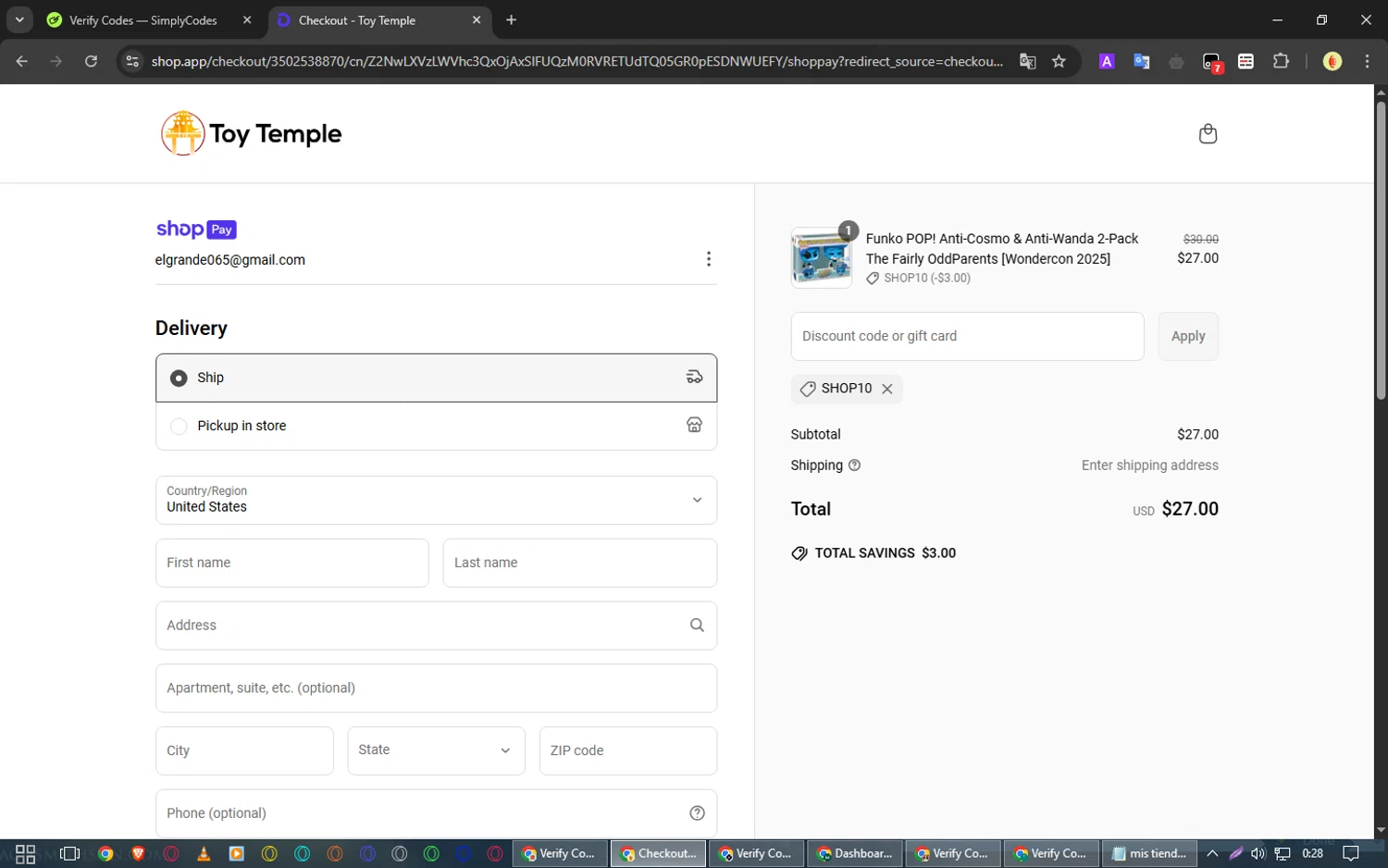Open a new browser tab

(512, 20)
